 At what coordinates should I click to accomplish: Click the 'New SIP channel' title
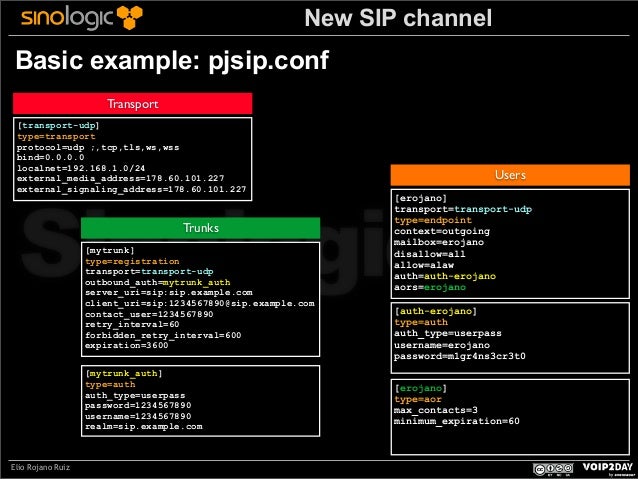pos(398,18)
